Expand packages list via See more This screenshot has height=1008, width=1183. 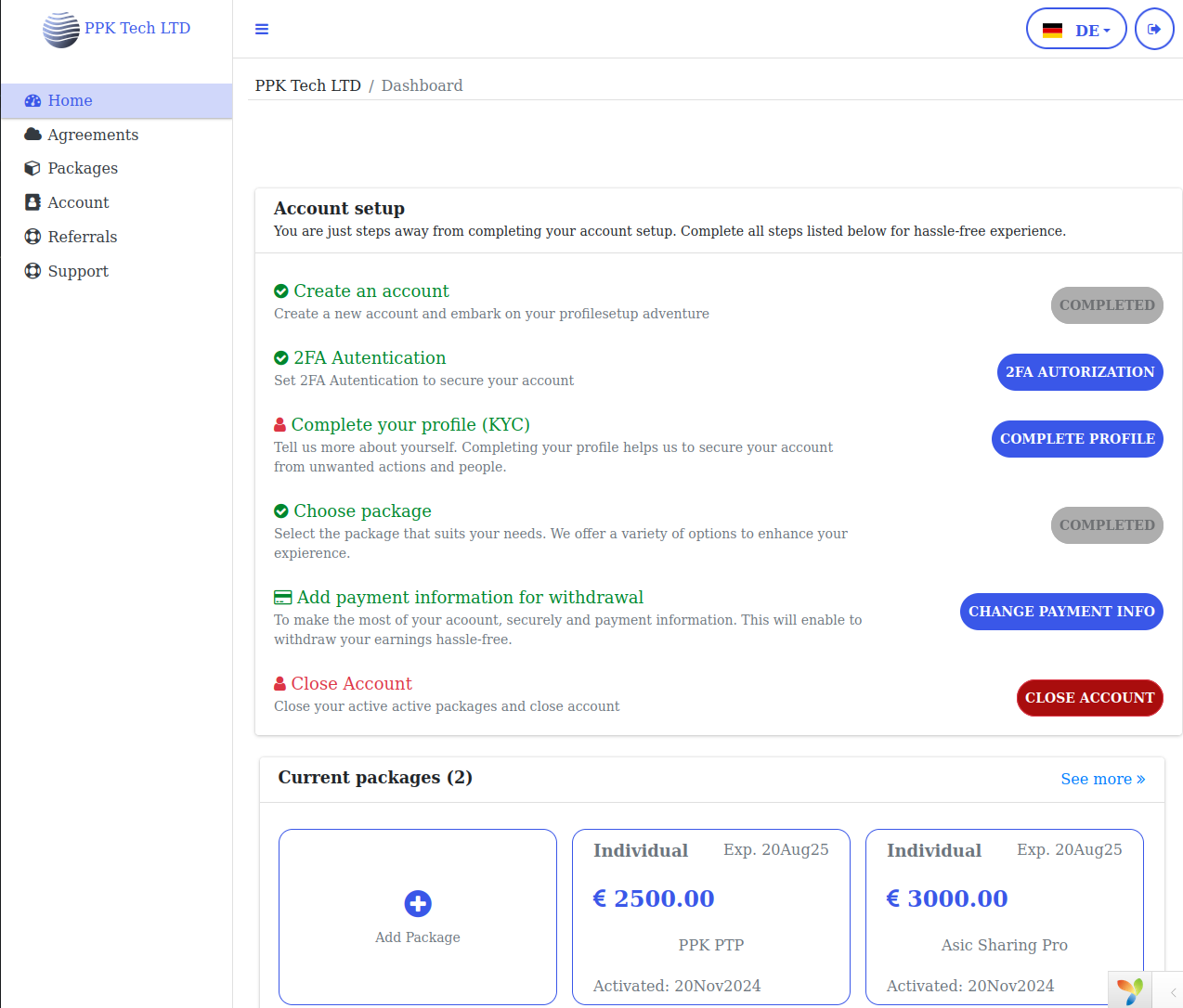click(x=1102, y=779)
